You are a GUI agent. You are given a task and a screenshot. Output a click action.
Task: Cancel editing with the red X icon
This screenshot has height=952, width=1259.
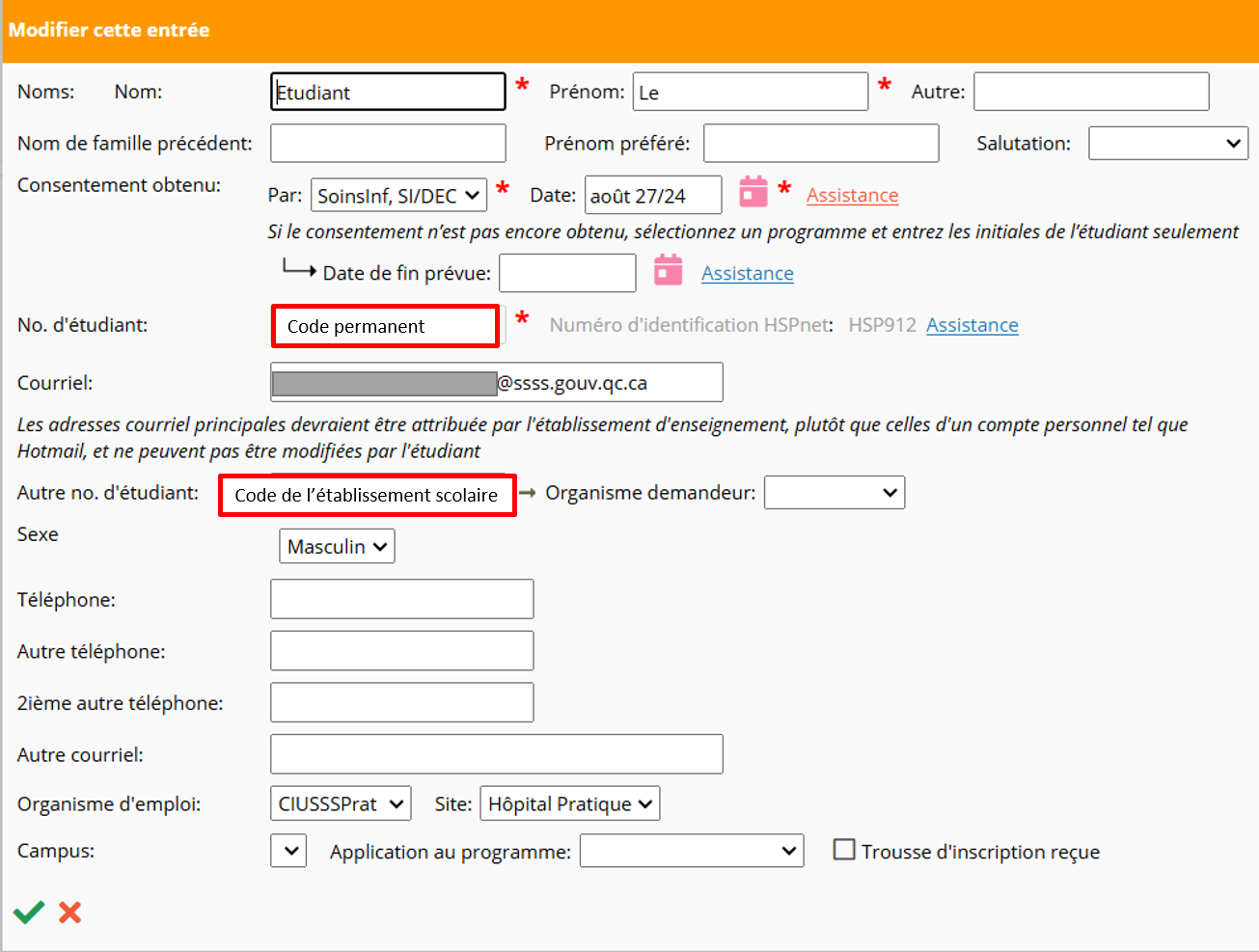point(69,911)
